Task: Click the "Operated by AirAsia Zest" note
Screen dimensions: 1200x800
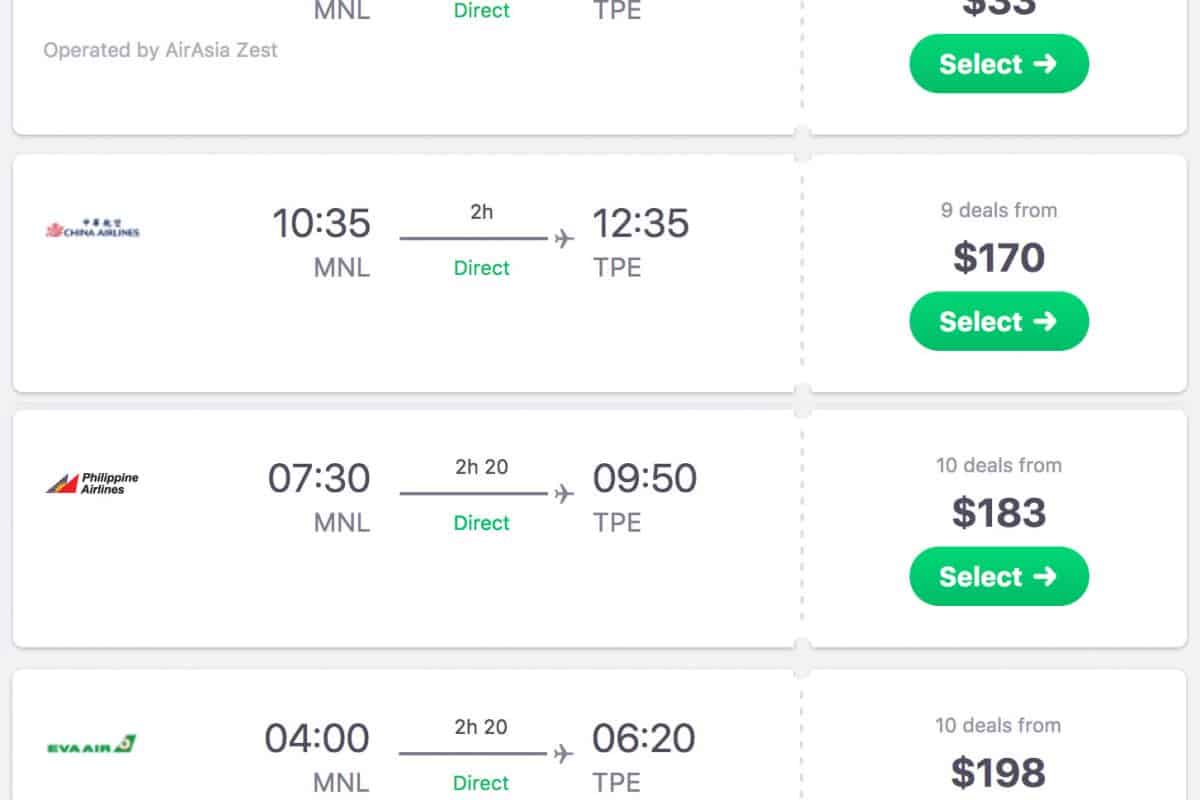Action: (x=160, y=50)
